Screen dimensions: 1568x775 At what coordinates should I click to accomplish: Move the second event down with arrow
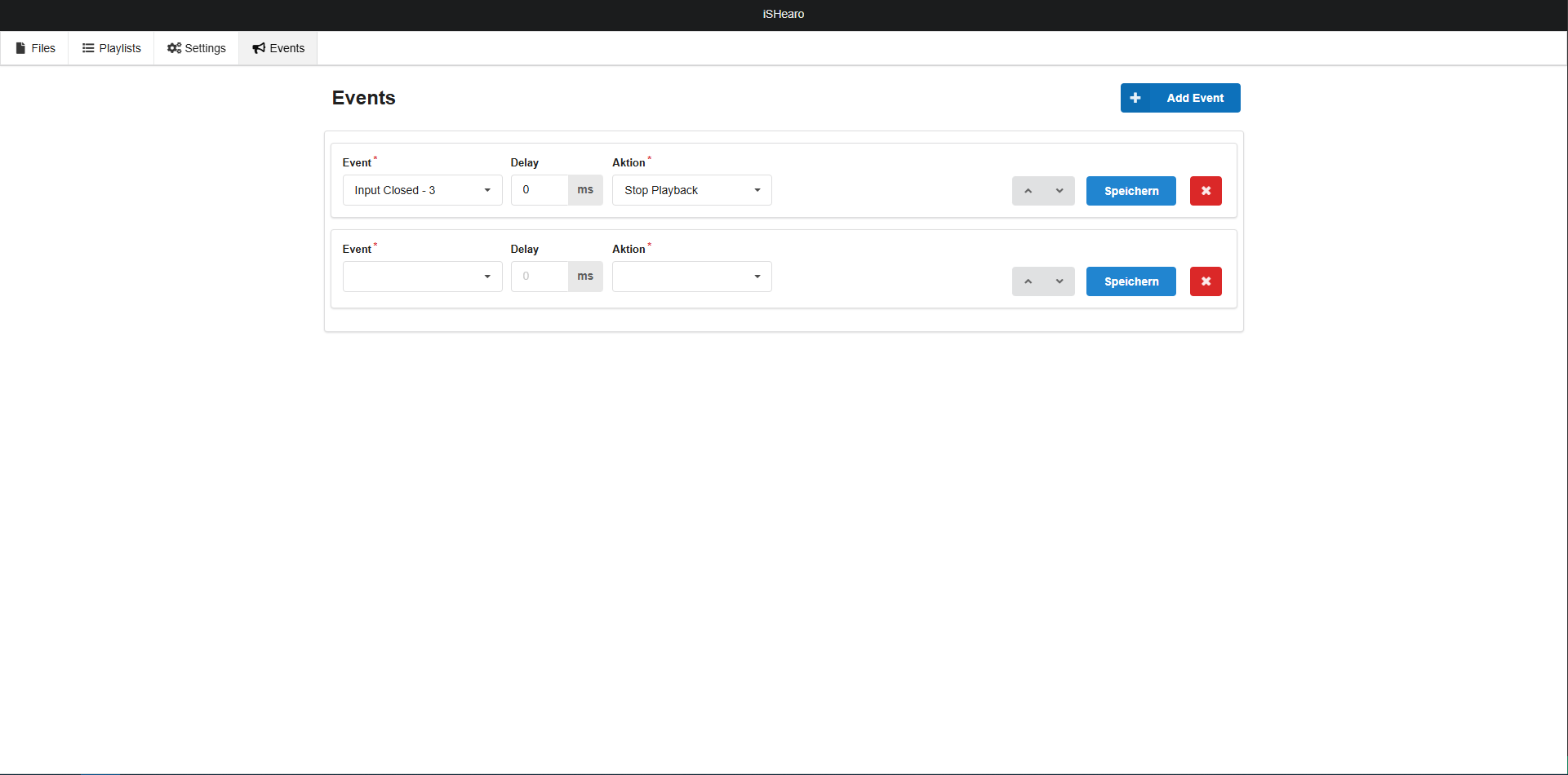(x=1059, y=281)
